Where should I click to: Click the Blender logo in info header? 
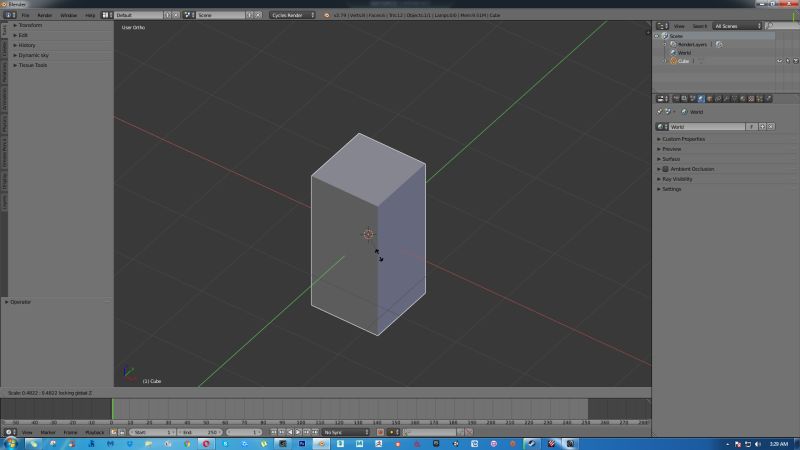[x=327, y=15]
